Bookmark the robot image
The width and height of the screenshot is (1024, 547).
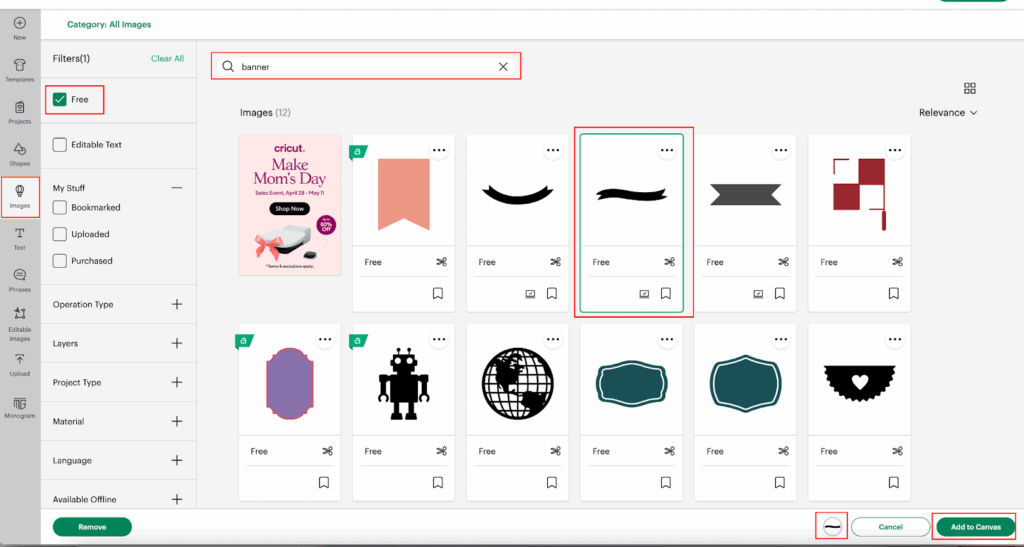coord(438,482)
